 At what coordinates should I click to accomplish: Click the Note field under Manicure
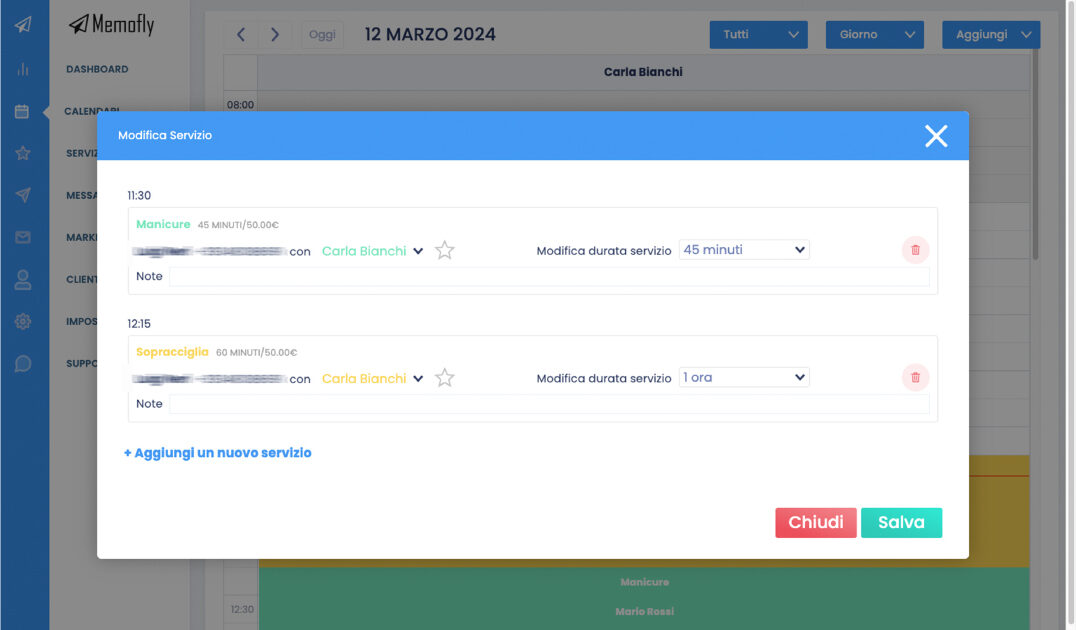point(548,277)
